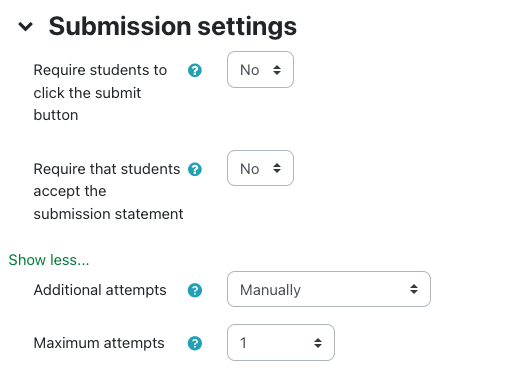The height and width of the screenshot is (375, 506).
Task: Open help for submission statement requirement
Action: click(x=195, y=169)
